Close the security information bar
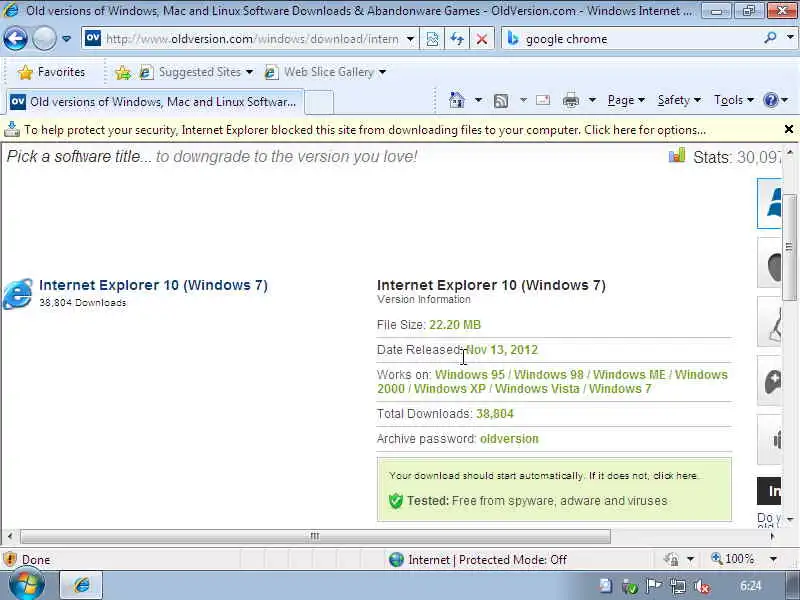Viewport: 800px width, 600px height. tap(788, 130)
